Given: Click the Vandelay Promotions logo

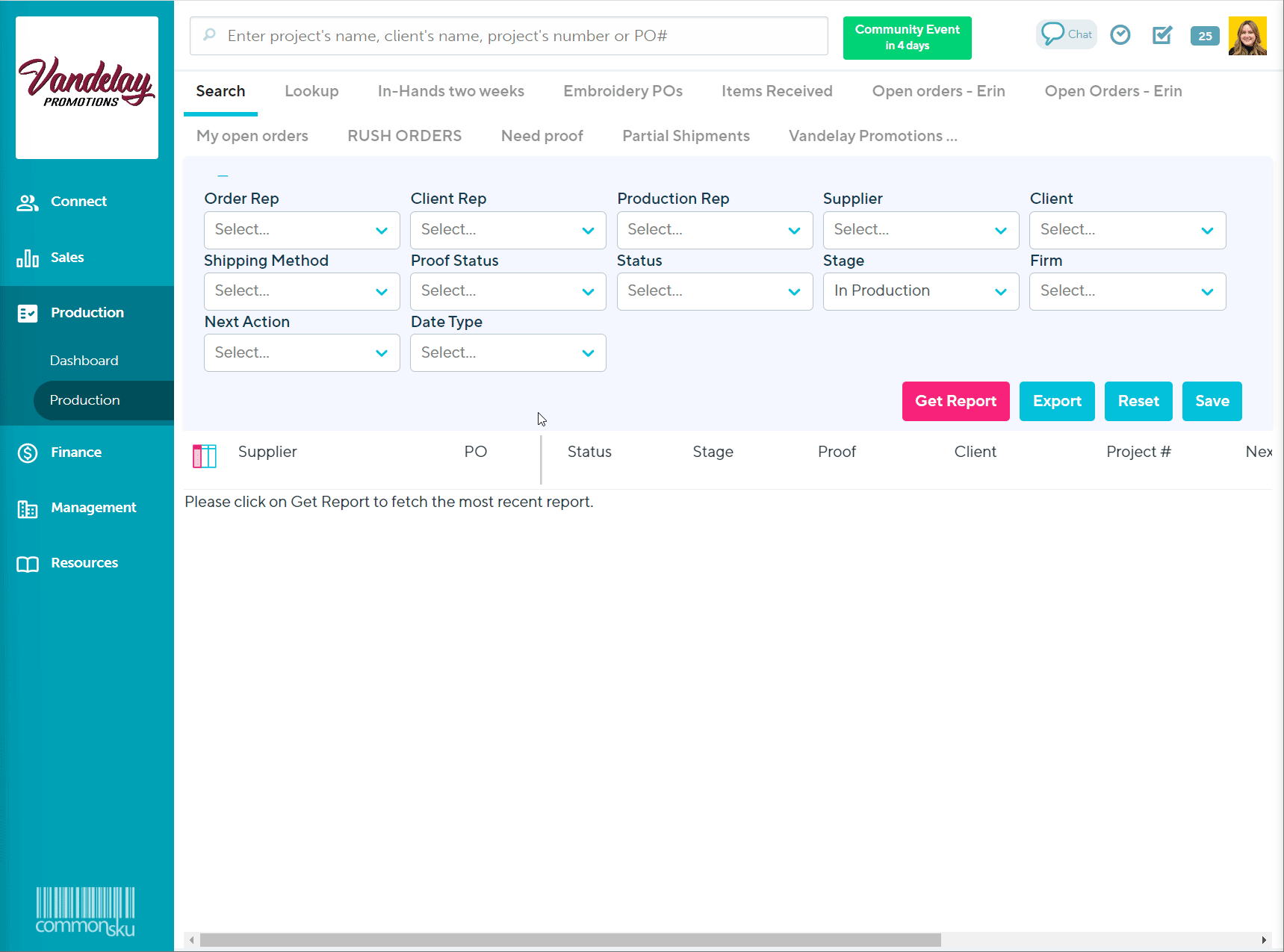Looking at the screenshot, I should [x=87, y=87].
